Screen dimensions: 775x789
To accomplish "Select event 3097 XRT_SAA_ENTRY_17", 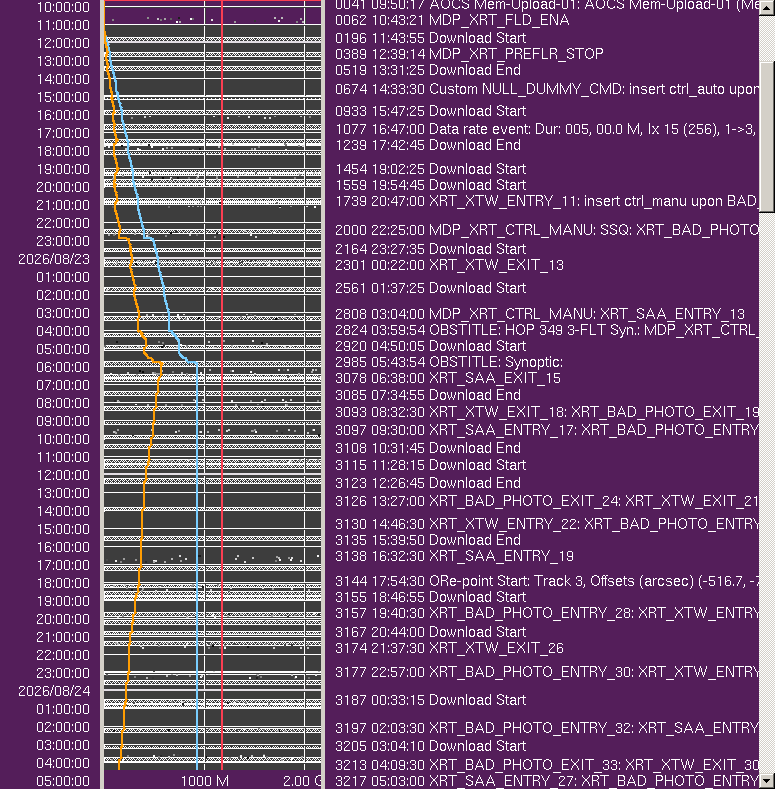I will [547, 430].
